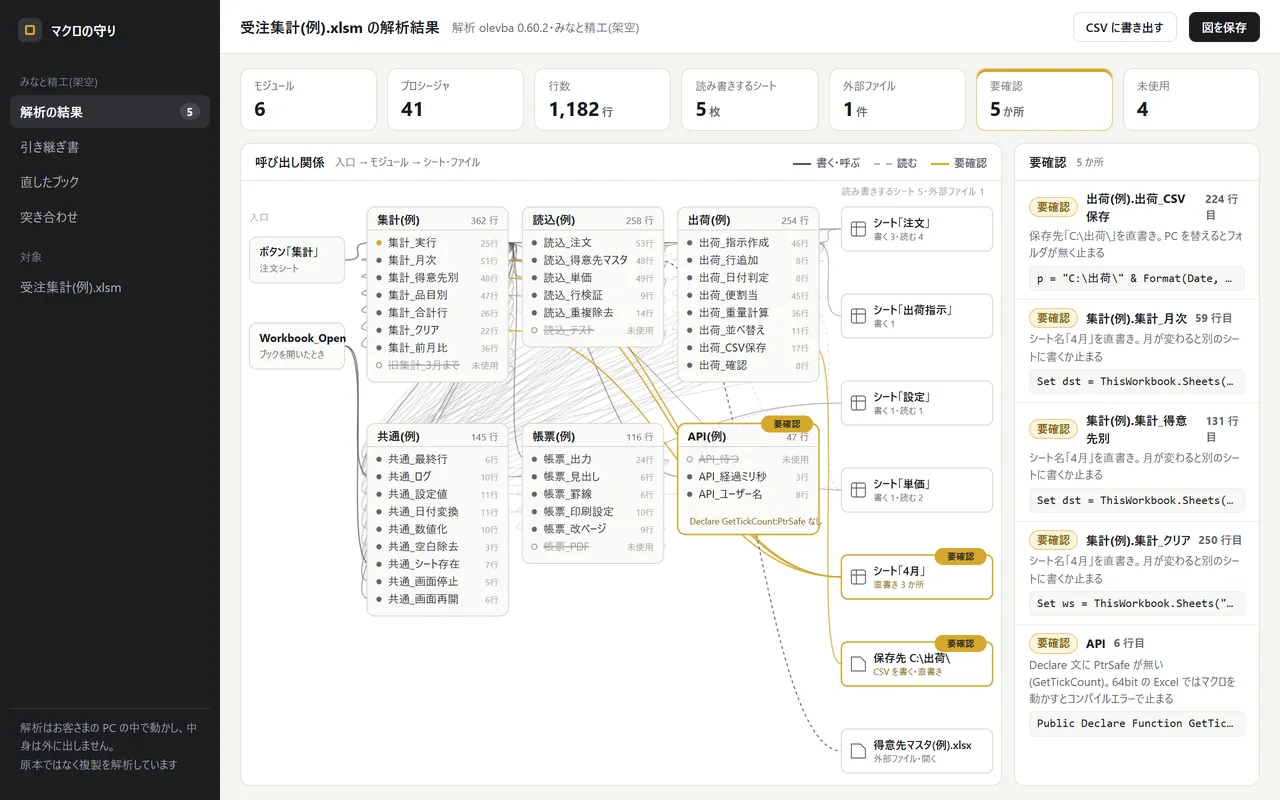Open 直したブック in the sidebar
This screenshot has width=1280, height=800.
click(110, 182)
